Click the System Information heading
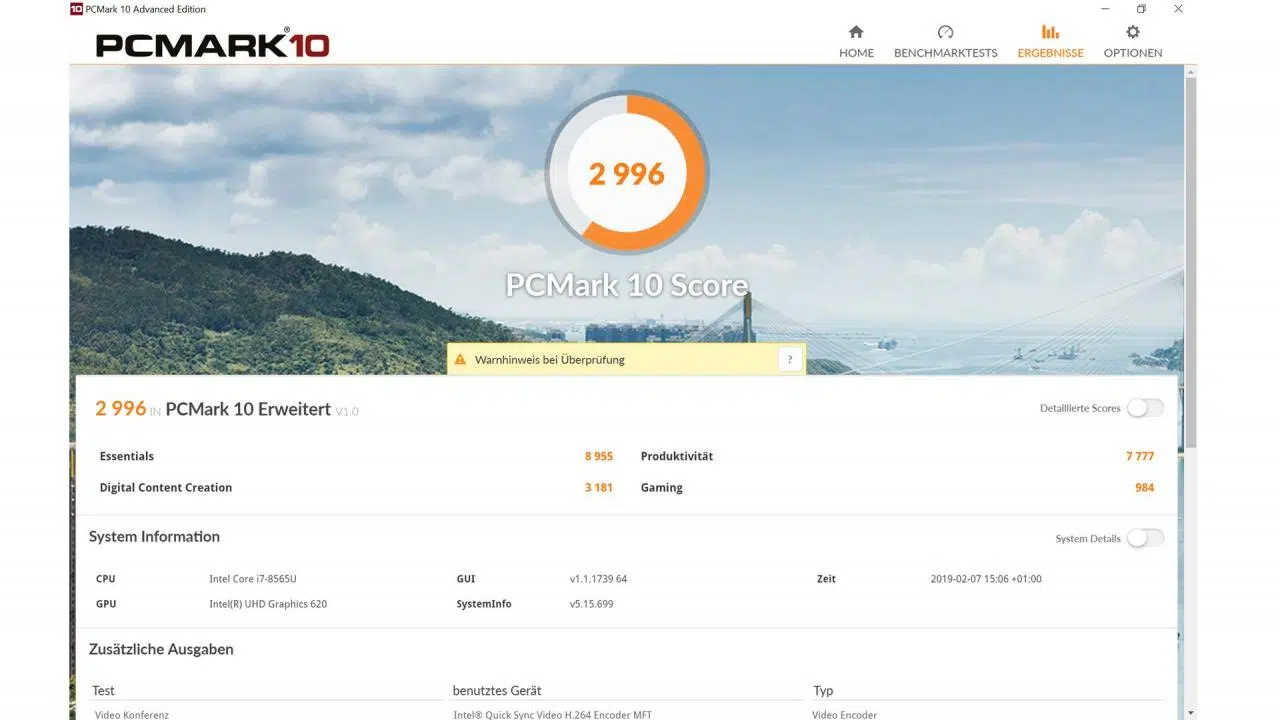The image size is (1280, 720). (x=154, y=537)
